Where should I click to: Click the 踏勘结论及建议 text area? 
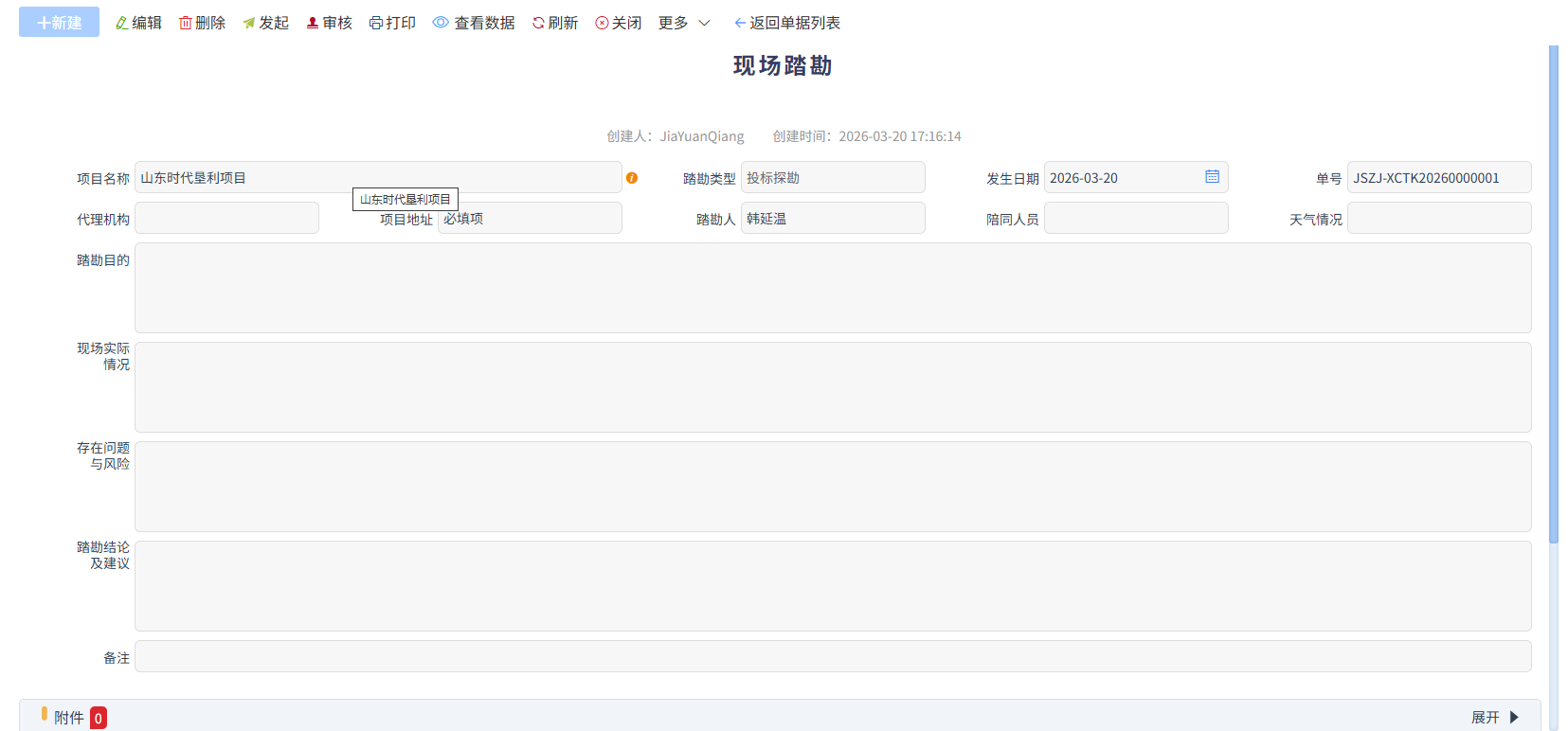833,586
